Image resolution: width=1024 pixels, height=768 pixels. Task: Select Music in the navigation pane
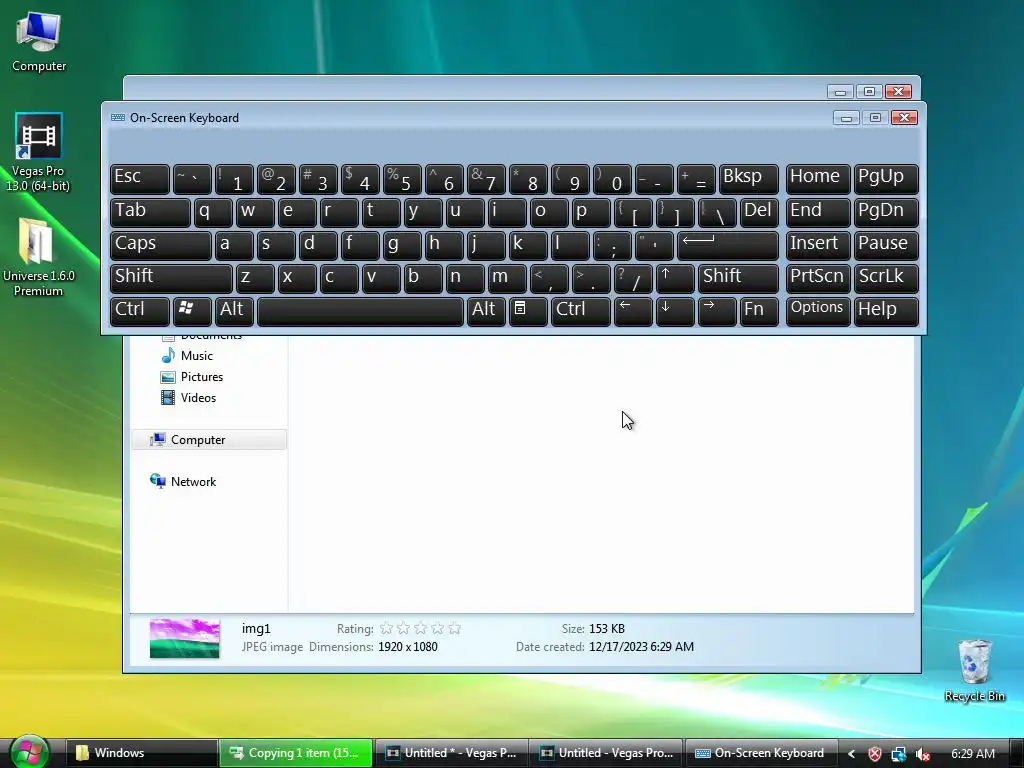point(197,355)
